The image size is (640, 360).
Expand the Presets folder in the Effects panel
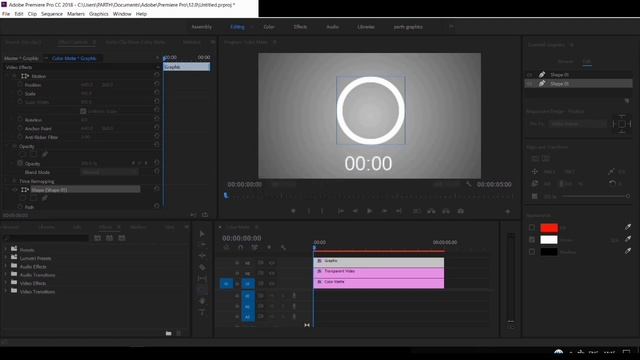pyautogui.click(x=5, y=249)
